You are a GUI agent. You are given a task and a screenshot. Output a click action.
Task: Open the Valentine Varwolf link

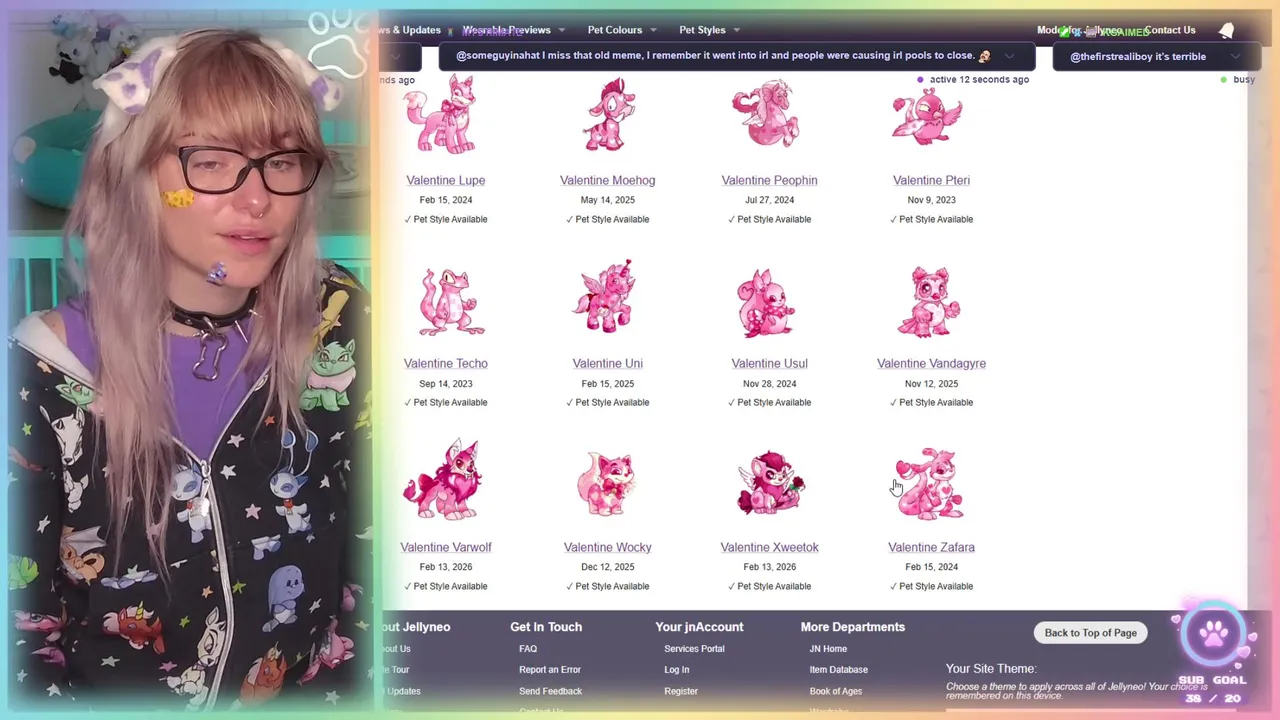[446, 547]
